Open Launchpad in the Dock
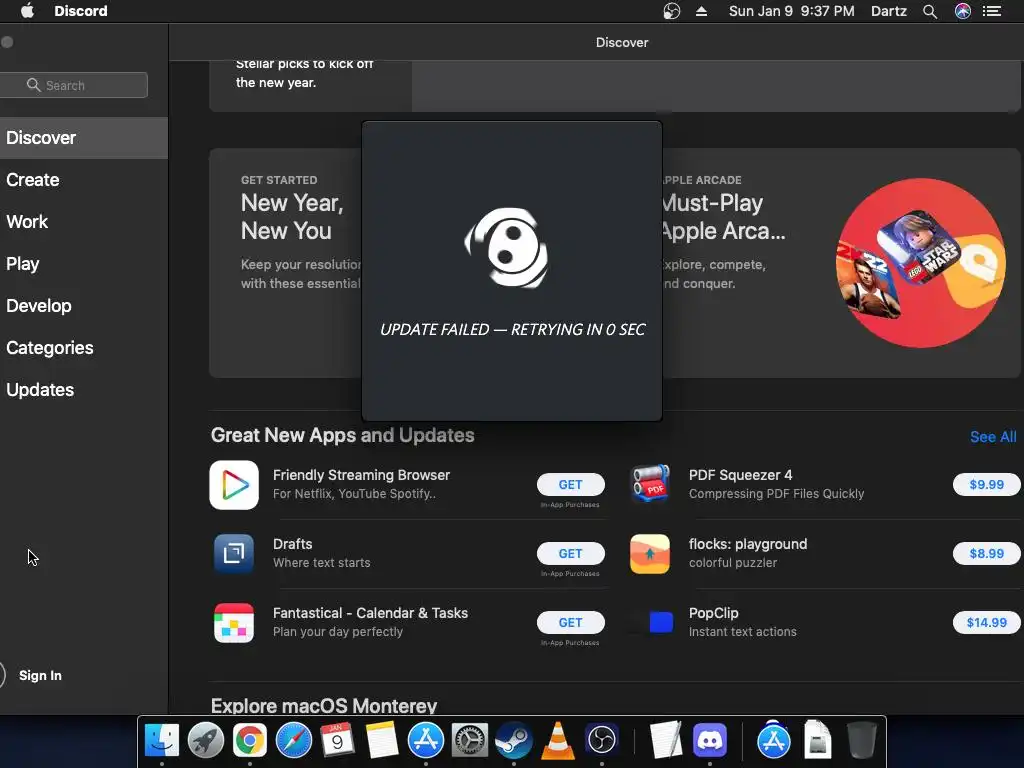 point(206,740)
